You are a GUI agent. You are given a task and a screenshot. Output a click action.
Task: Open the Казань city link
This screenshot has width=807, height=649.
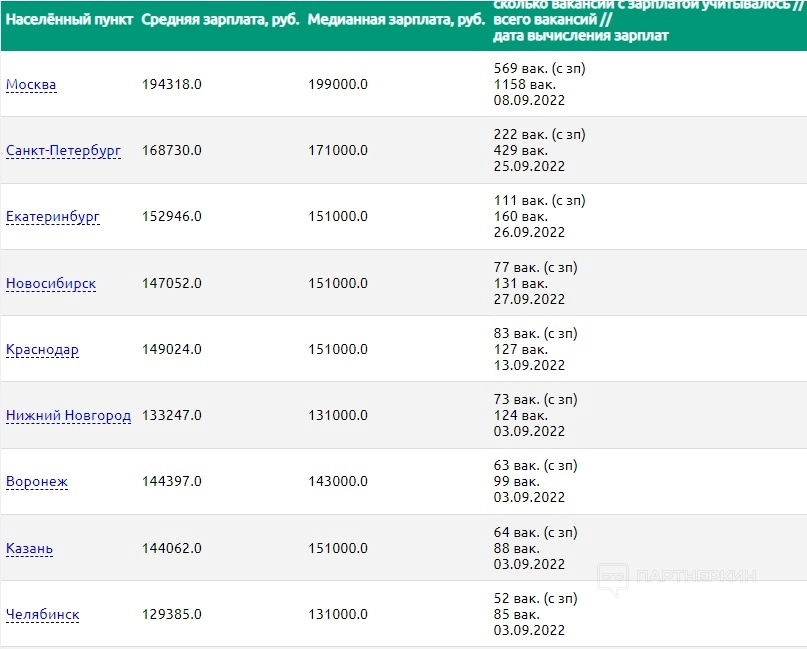30,549
